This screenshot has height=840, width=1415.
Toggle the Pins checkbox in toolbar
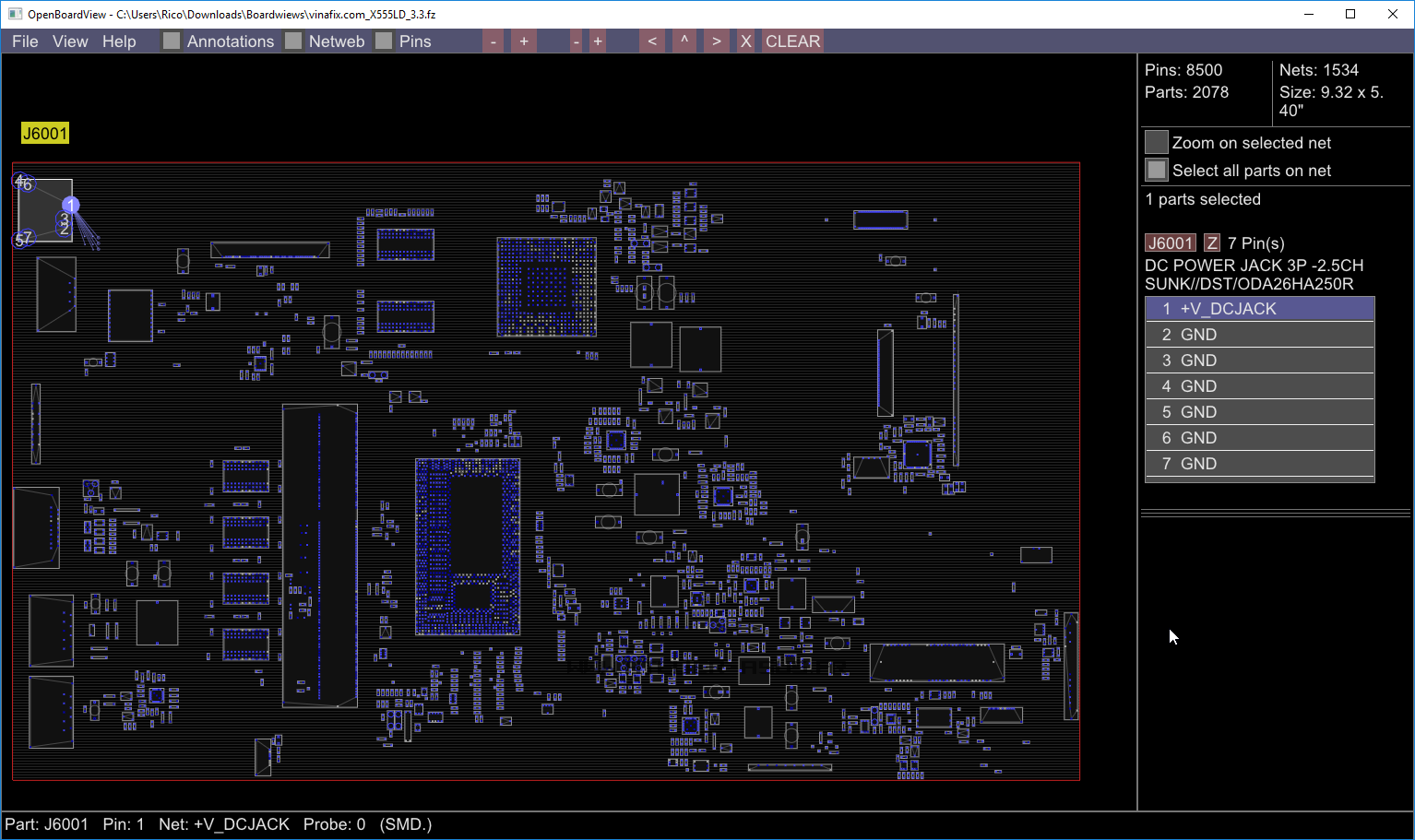(384, 41)
